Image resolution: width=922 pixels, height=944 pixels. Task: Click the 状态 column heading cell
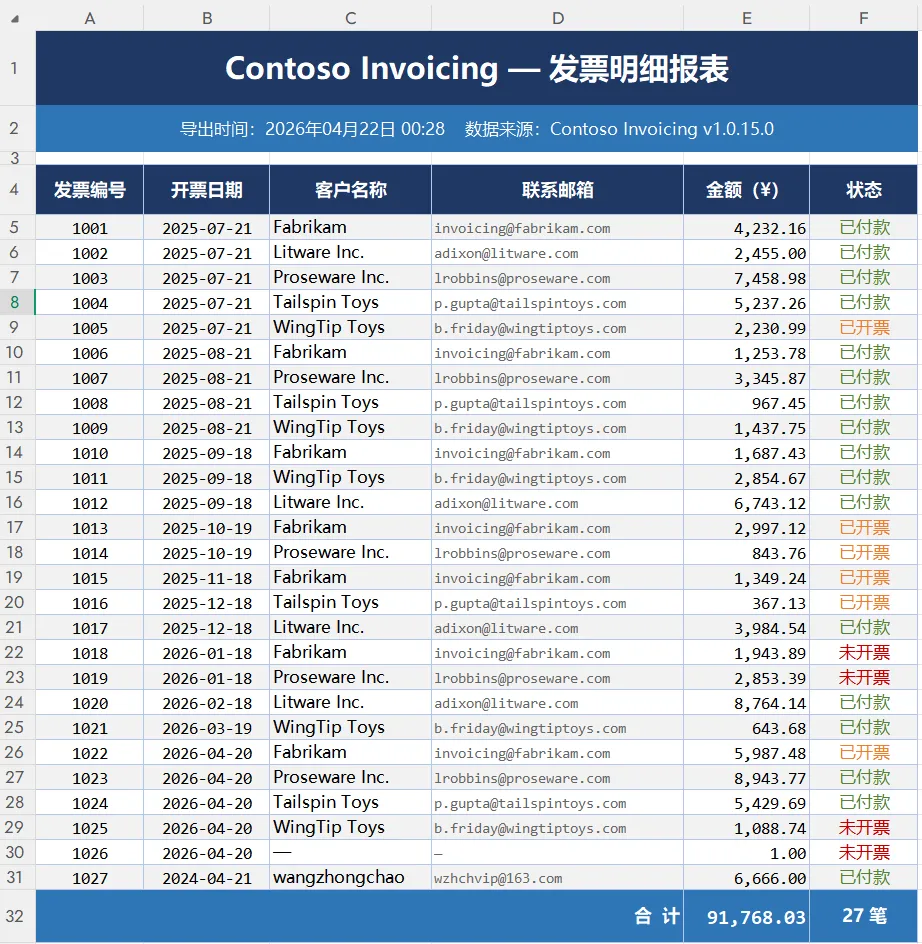tap(864, 190)
